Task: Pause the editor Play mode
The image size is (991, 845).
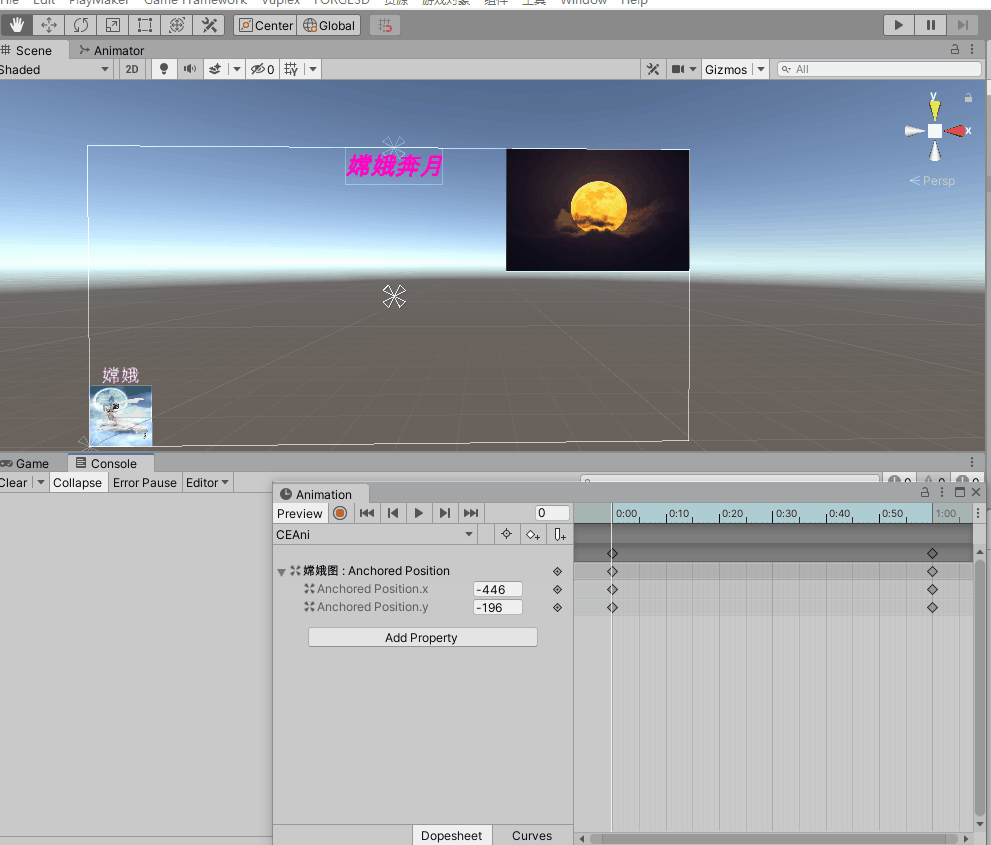Action: pyautogui.click(x=931, y=25)
